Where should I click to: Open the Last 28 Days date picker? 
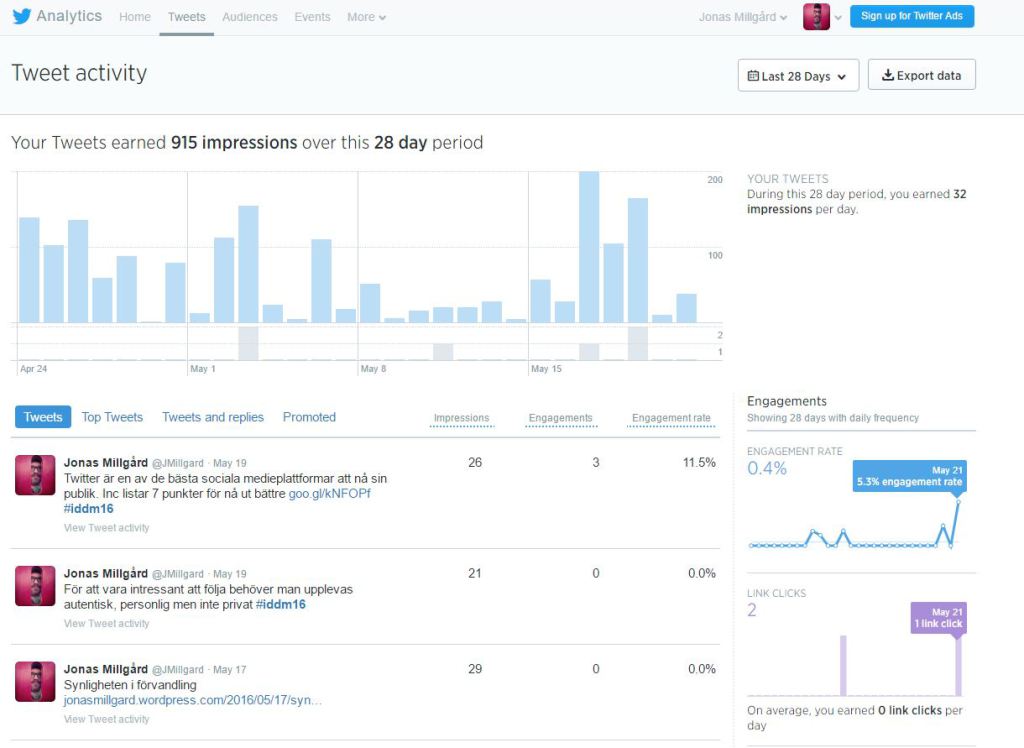[x=798, y=76]
